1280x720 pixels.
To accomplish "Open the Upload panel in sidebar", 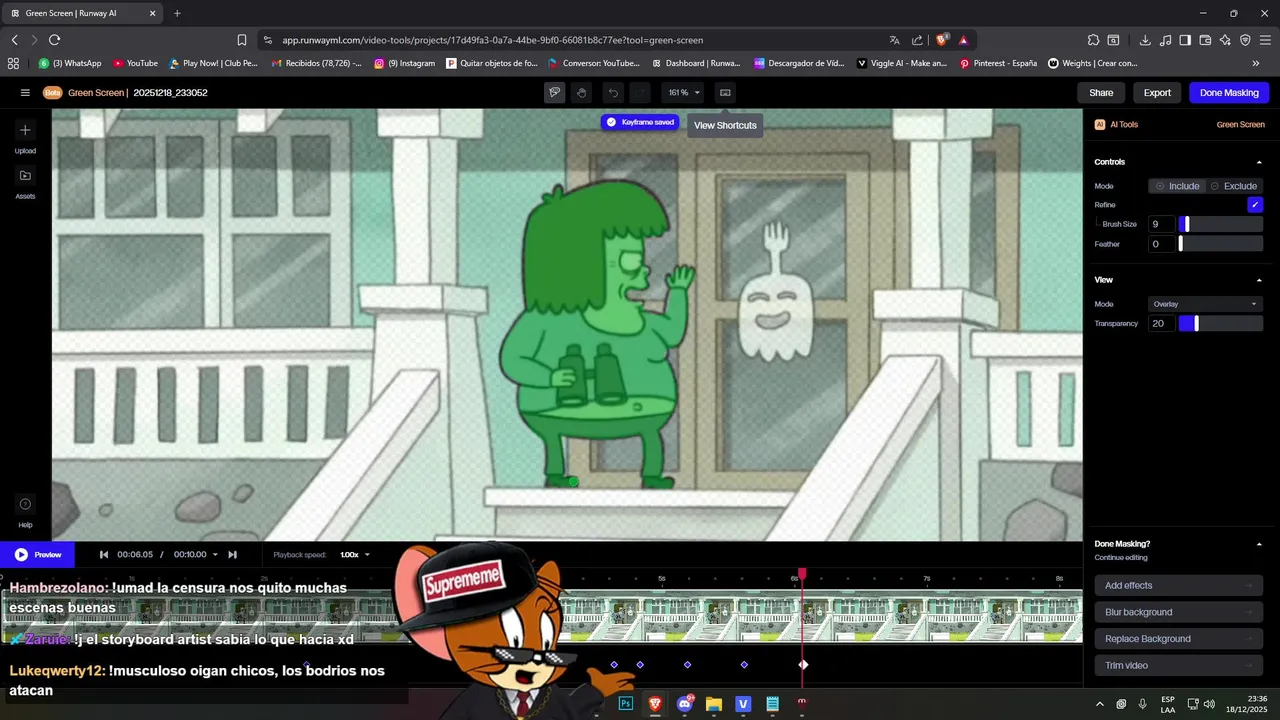I will click(x=25, y=136).
